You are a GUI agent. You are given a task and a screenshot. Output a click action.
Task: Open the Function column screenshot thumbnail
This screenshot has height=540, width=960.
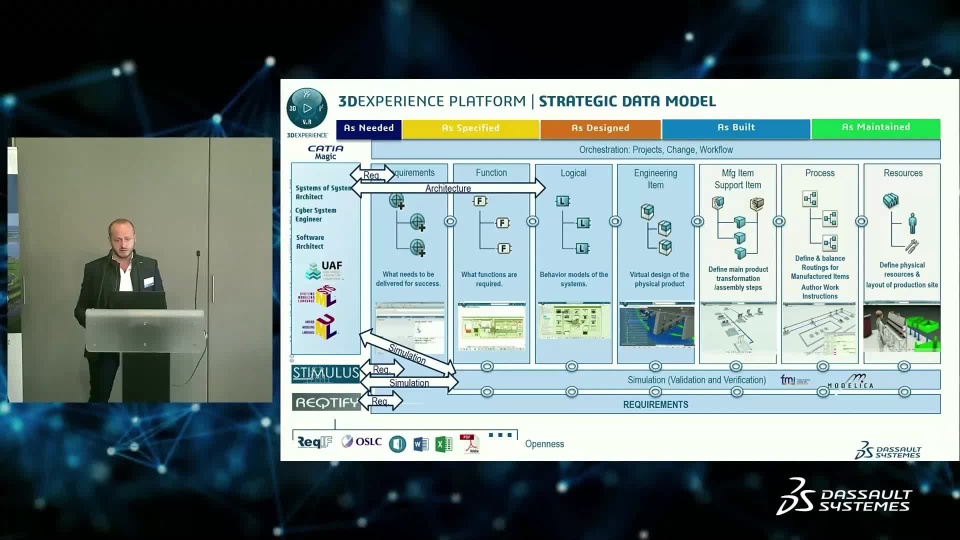[x=492, y=326]
